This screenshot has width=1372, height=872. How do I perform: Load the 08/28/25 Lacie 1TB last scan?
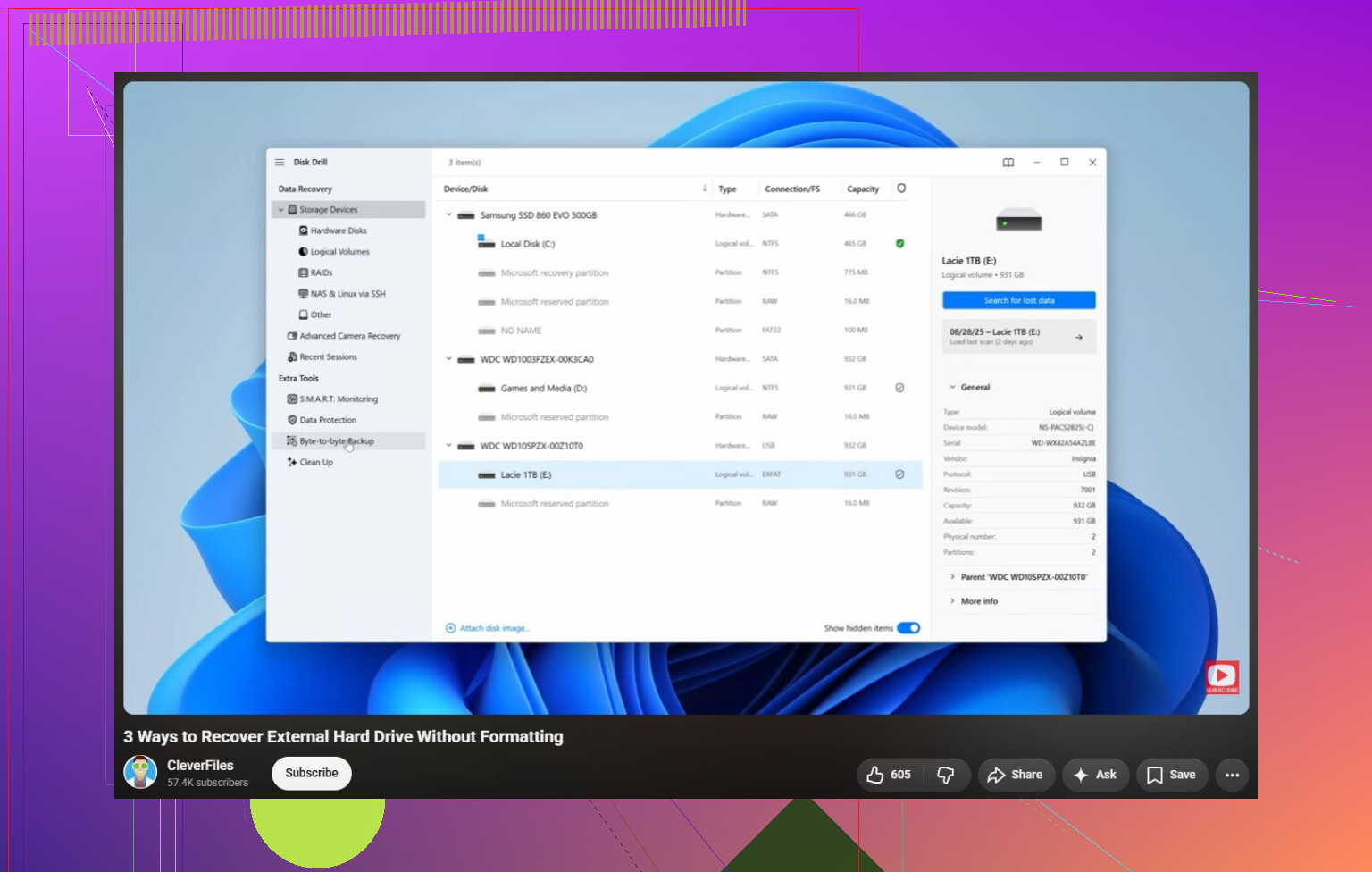click(x=1018, y=337)
